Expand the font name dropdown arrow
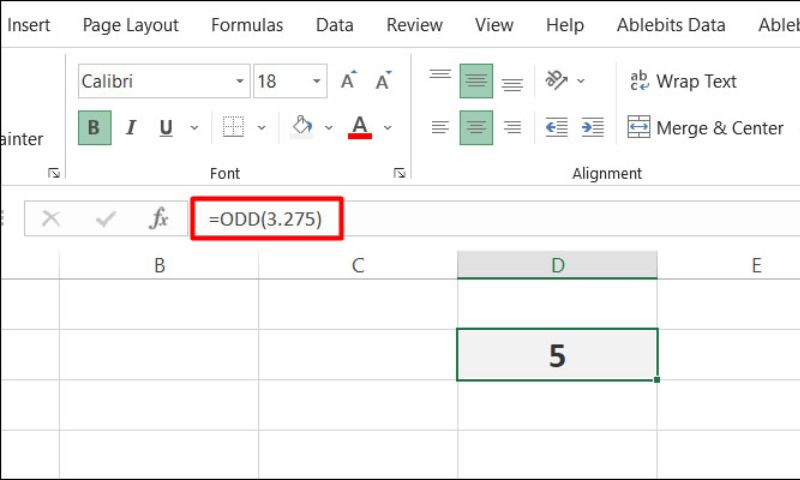The image size is (800, 480). [x=240, y=81]
